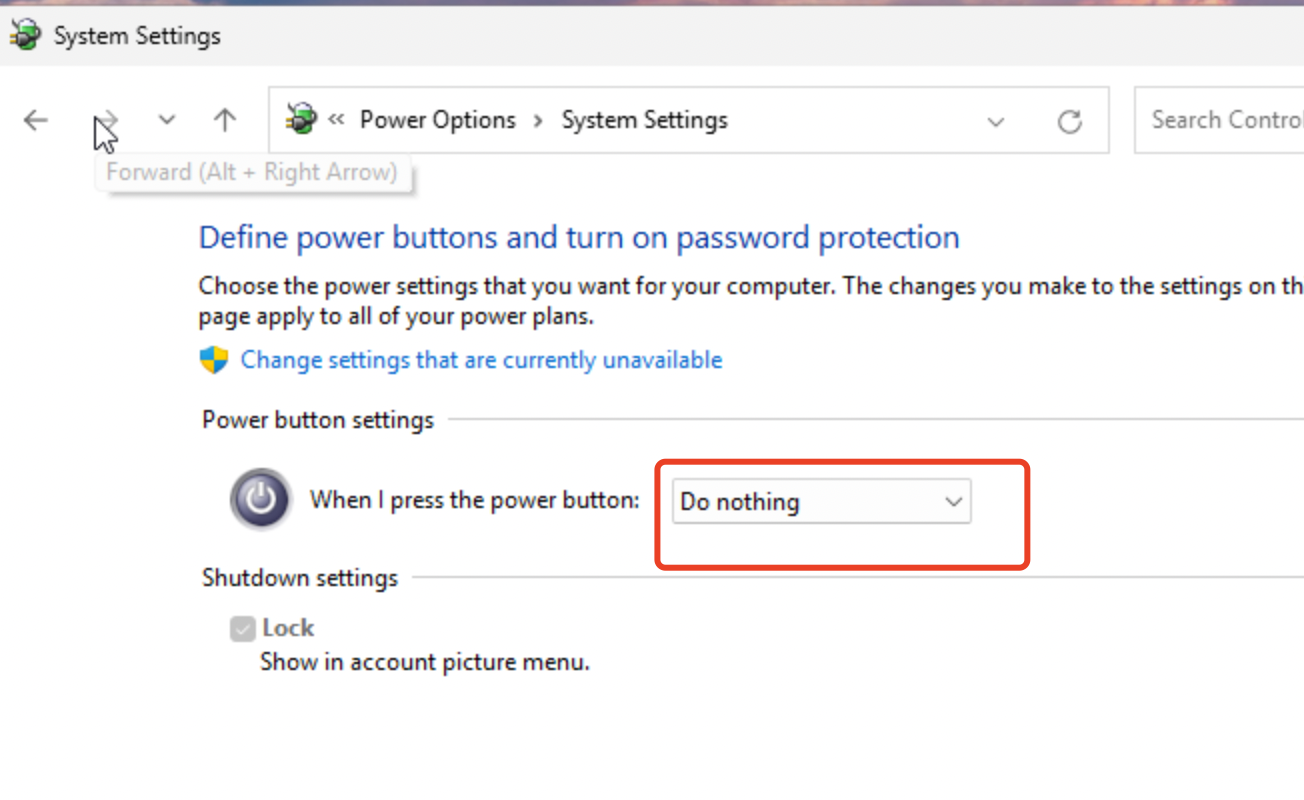Click 'When I press the power button' label
The height and width of the screenshot is (800, 1304).
pos(474,500)
